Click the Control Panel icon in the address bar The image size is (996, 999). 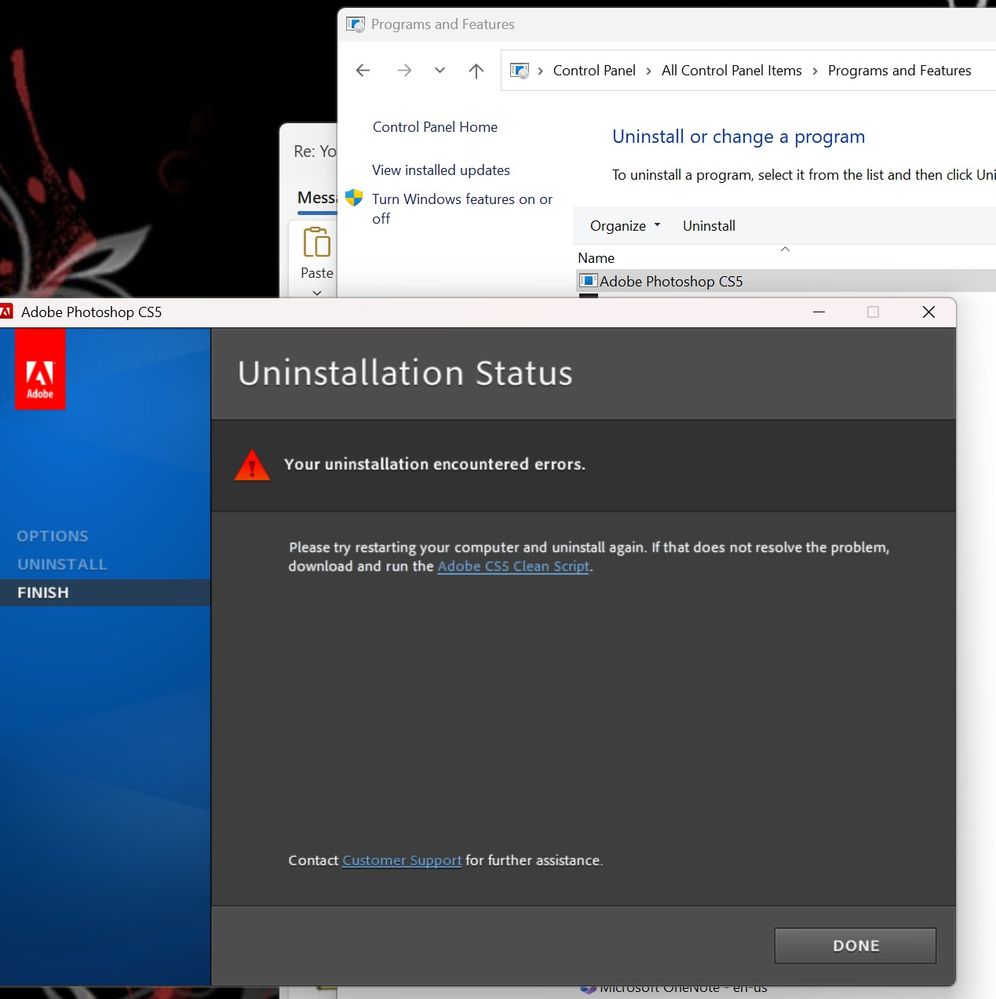coord(519,70)
